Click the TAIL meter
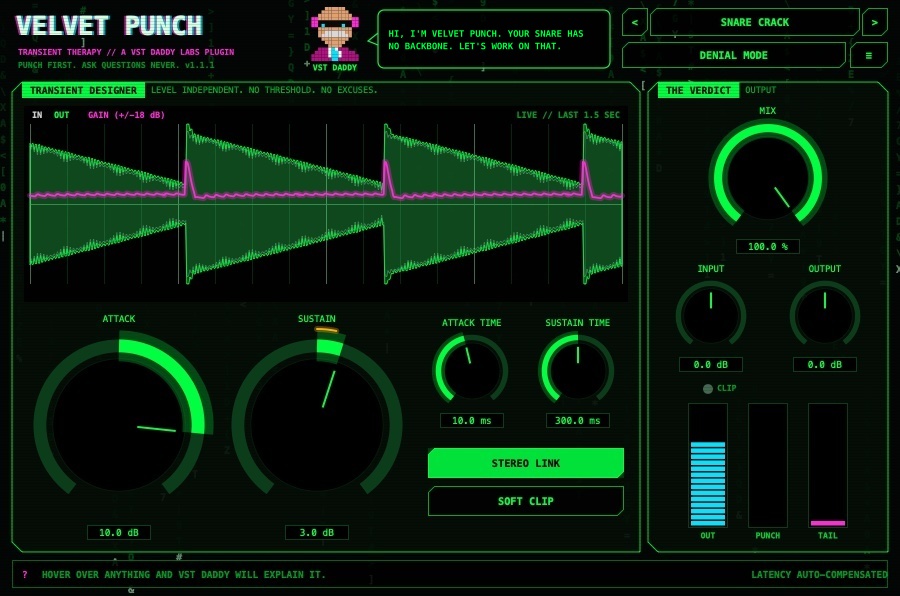 click(x=828, y=466)
